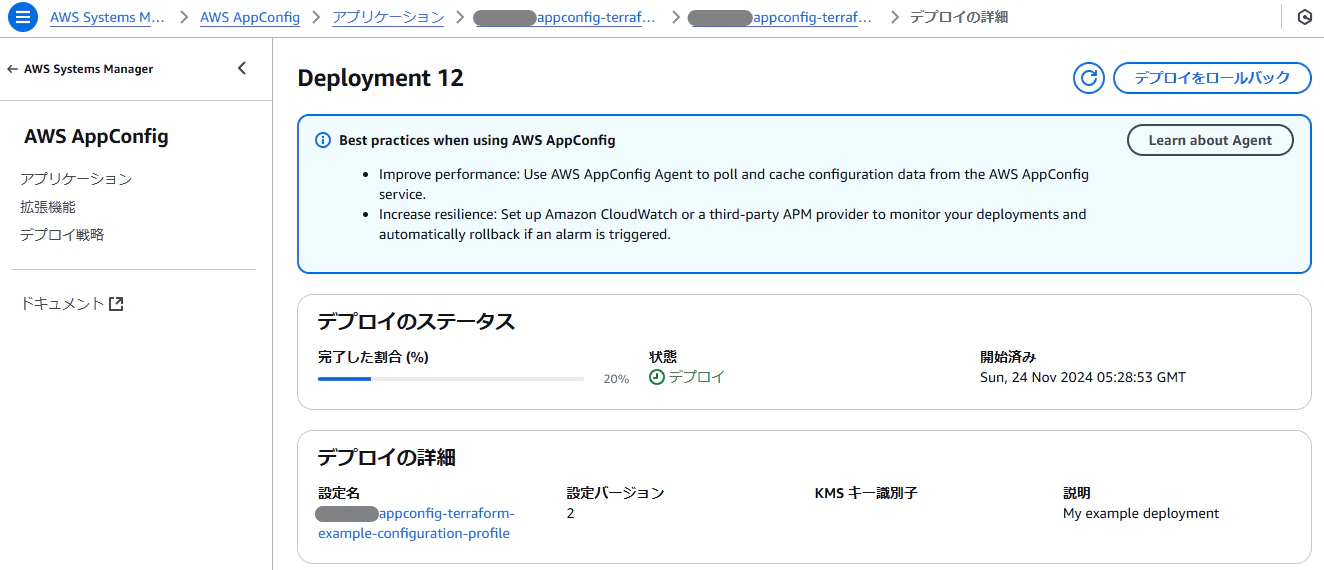Click the Best practices when using AWS AppConfig title

point(477,141)
